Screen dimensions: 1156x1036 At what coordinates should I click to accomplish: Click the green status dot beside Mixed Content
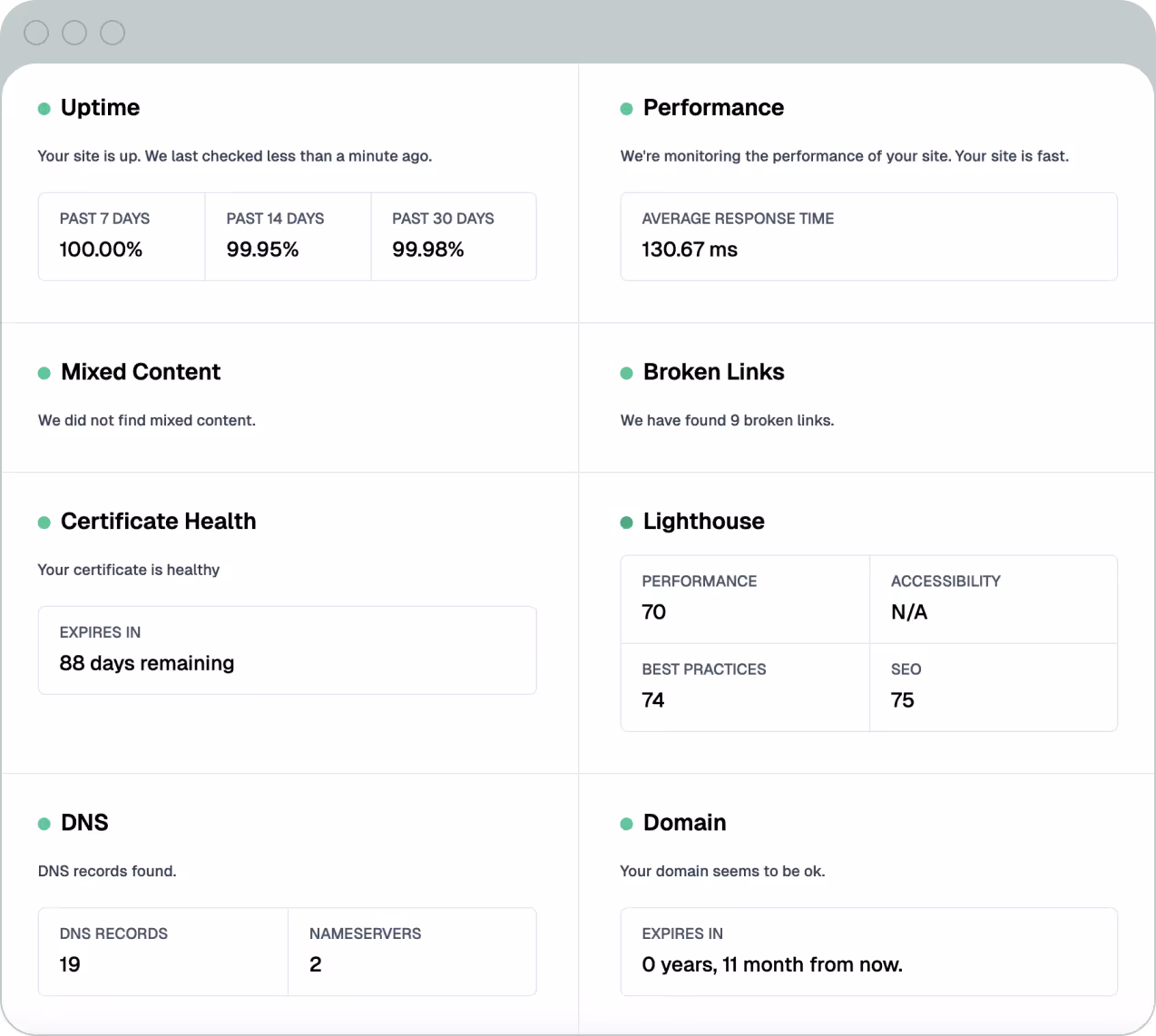tap(44, 373)
